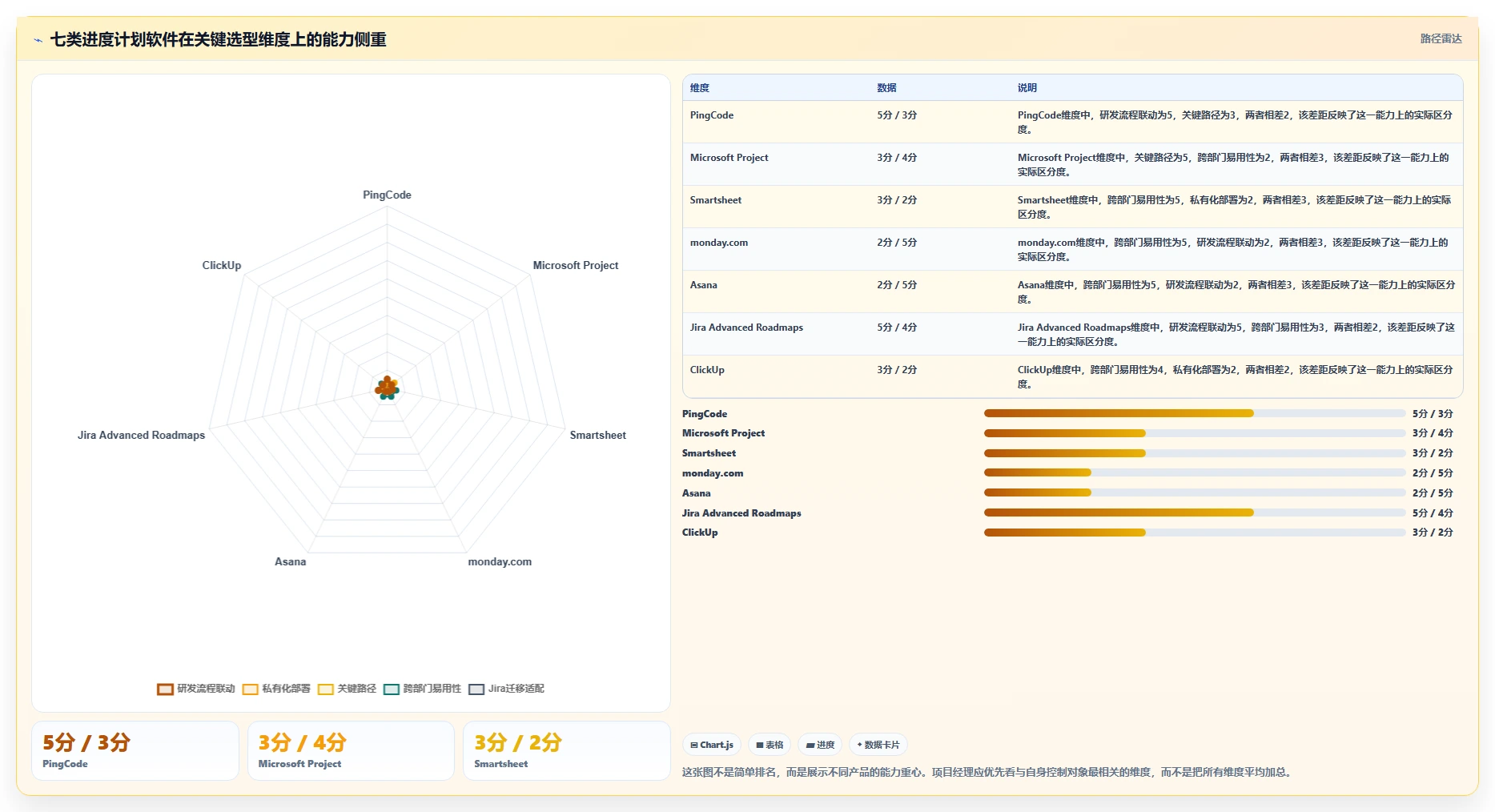This screenshot has width=1495, height=812.
Task: Click the monday.com radar axis label
Action: tap(500, 561)
